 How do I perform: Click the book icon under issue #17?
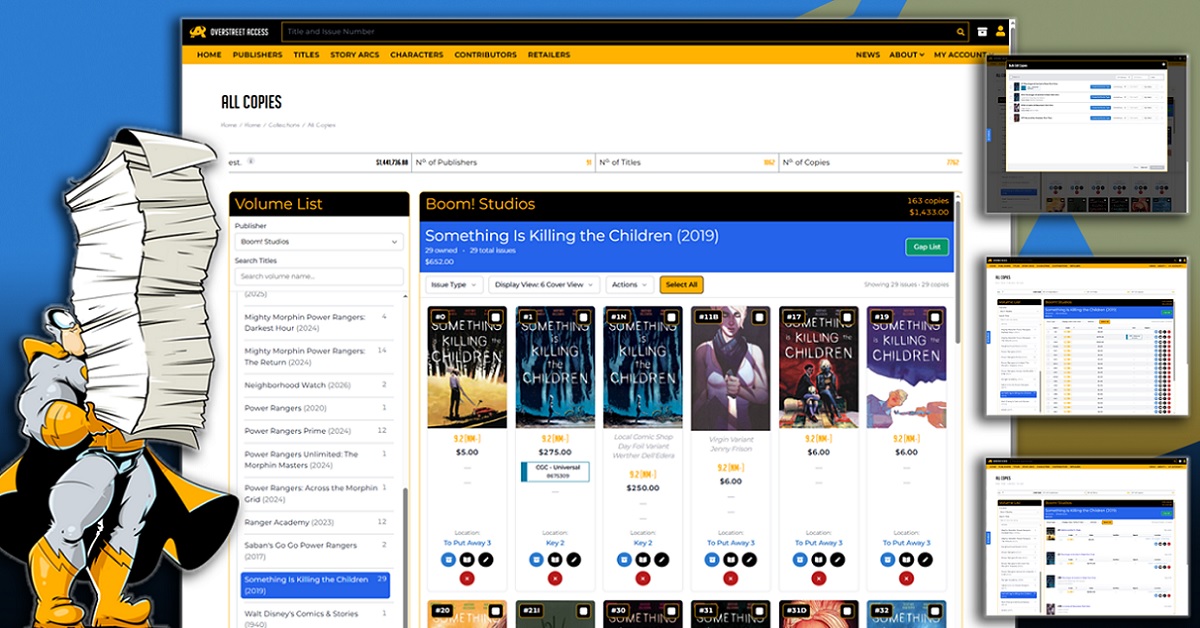[818, 558]
